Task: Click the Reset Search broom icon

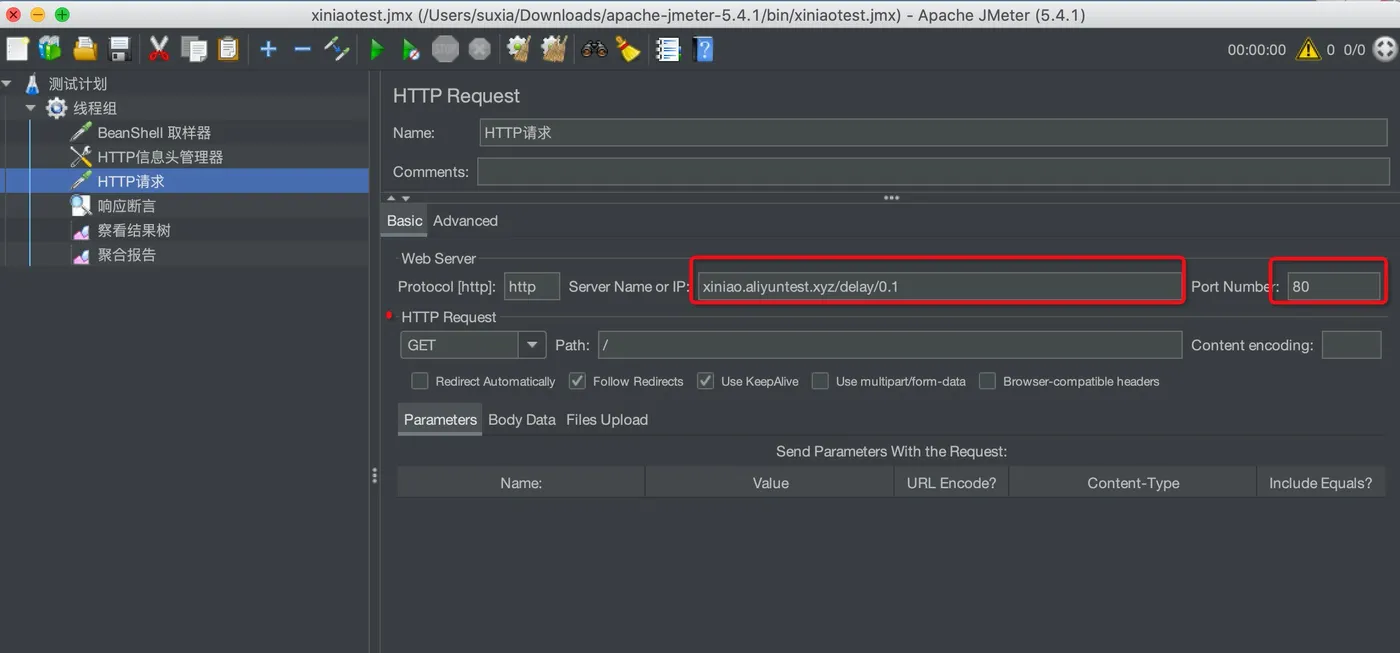Action: (628, 48)
